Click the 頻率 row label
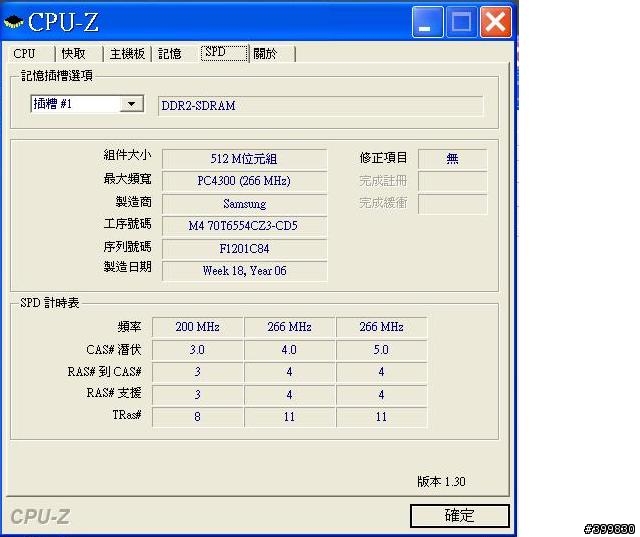 pos(129,327)
